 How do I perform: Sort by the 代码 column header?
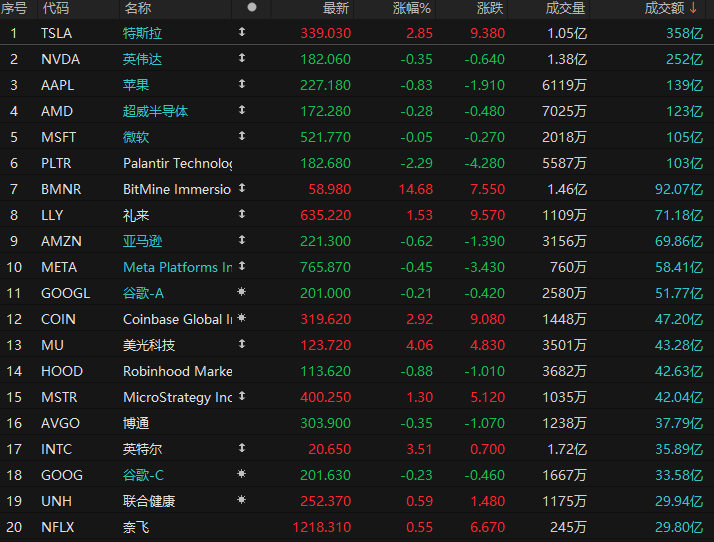56,8
